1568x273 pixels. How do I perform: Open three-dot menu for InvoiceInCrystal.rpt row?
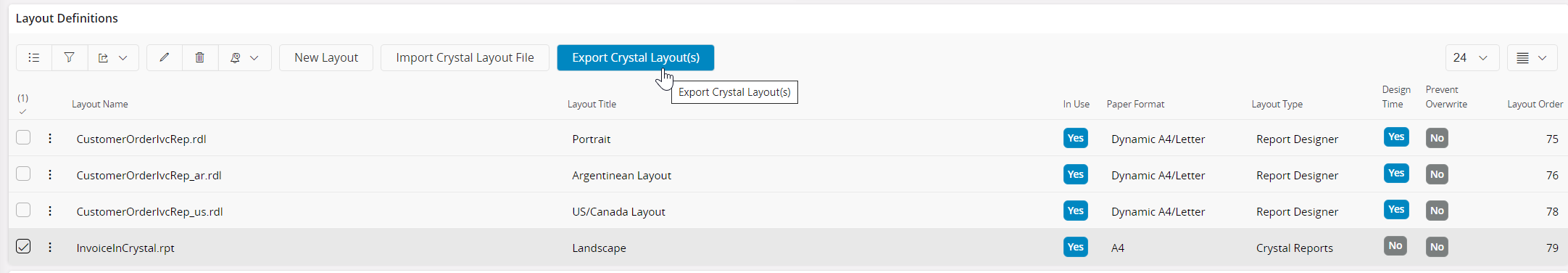click(50, 247)
